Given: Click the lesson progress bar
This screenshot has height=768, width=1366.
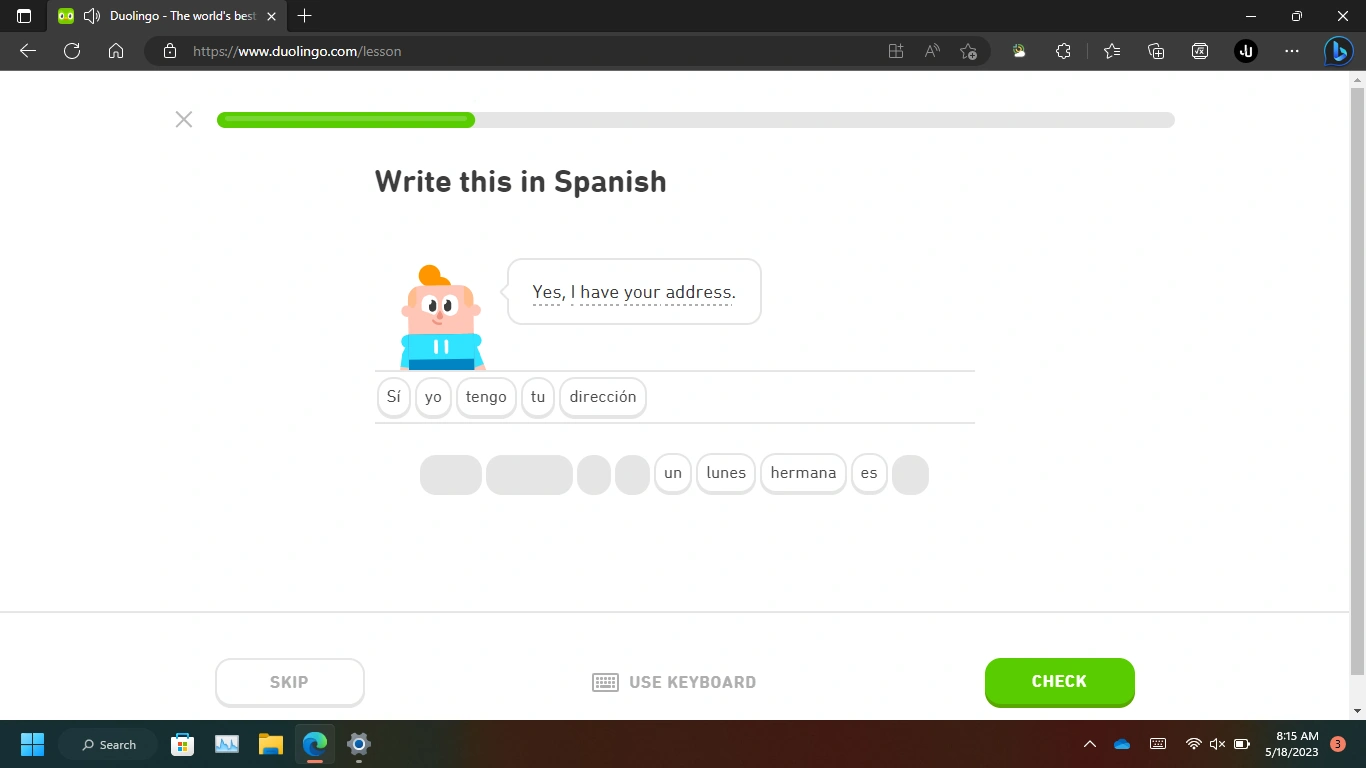Looking at the screenshot, I should (x=695, y=119).
